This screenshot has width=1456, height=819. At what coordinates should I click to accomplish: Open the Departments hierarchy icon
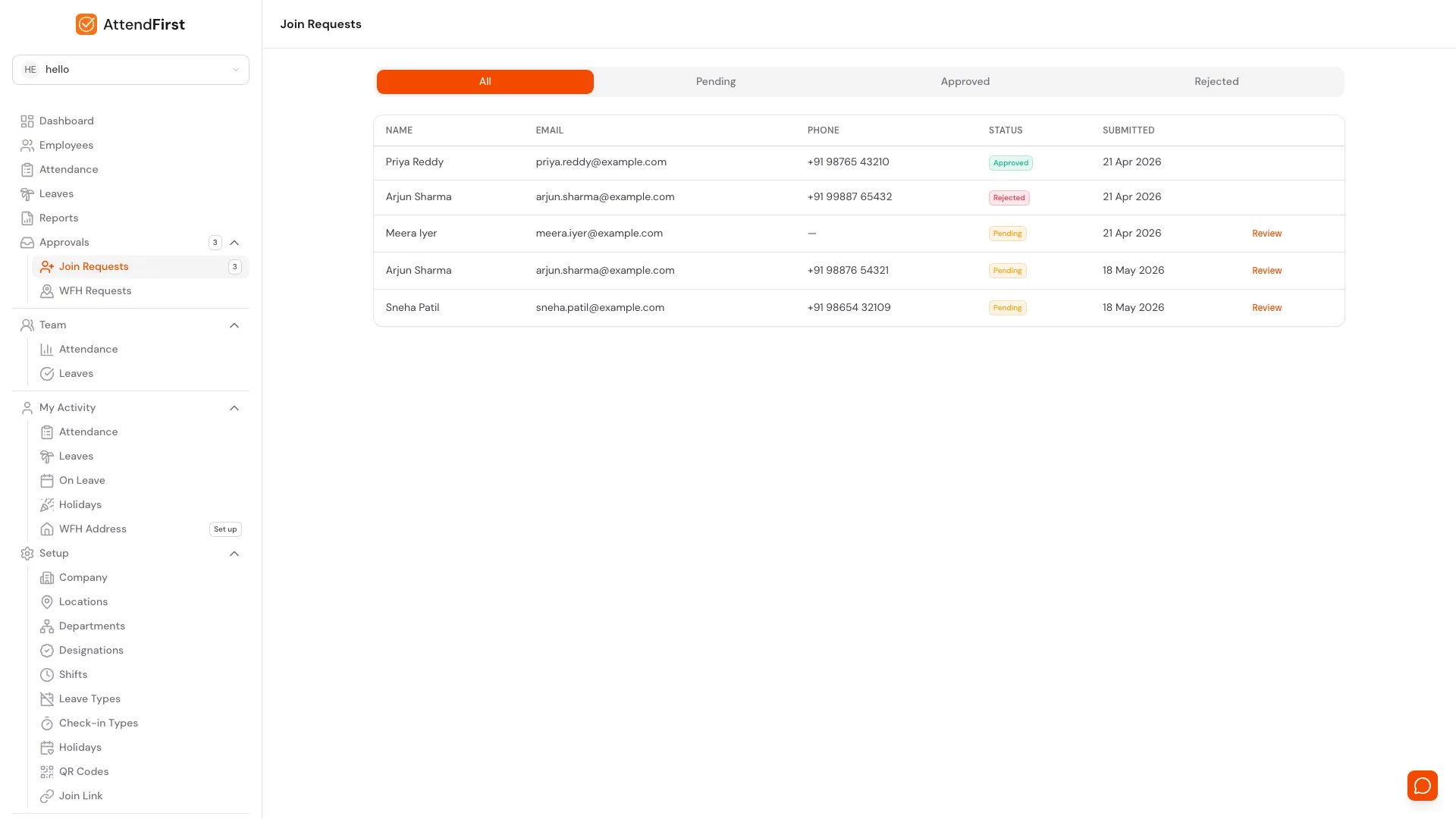point(47,626)
